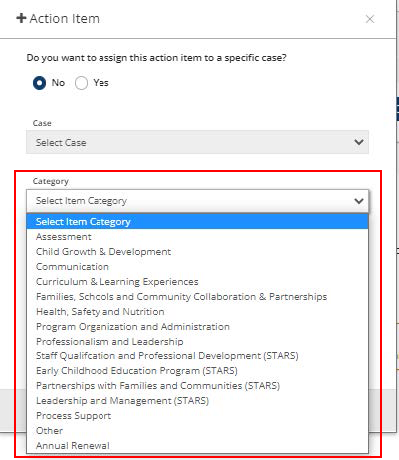The width and height of the screenshot is (399, 460).
Task: Select the Yes radio button
Action: coord(81,83)
